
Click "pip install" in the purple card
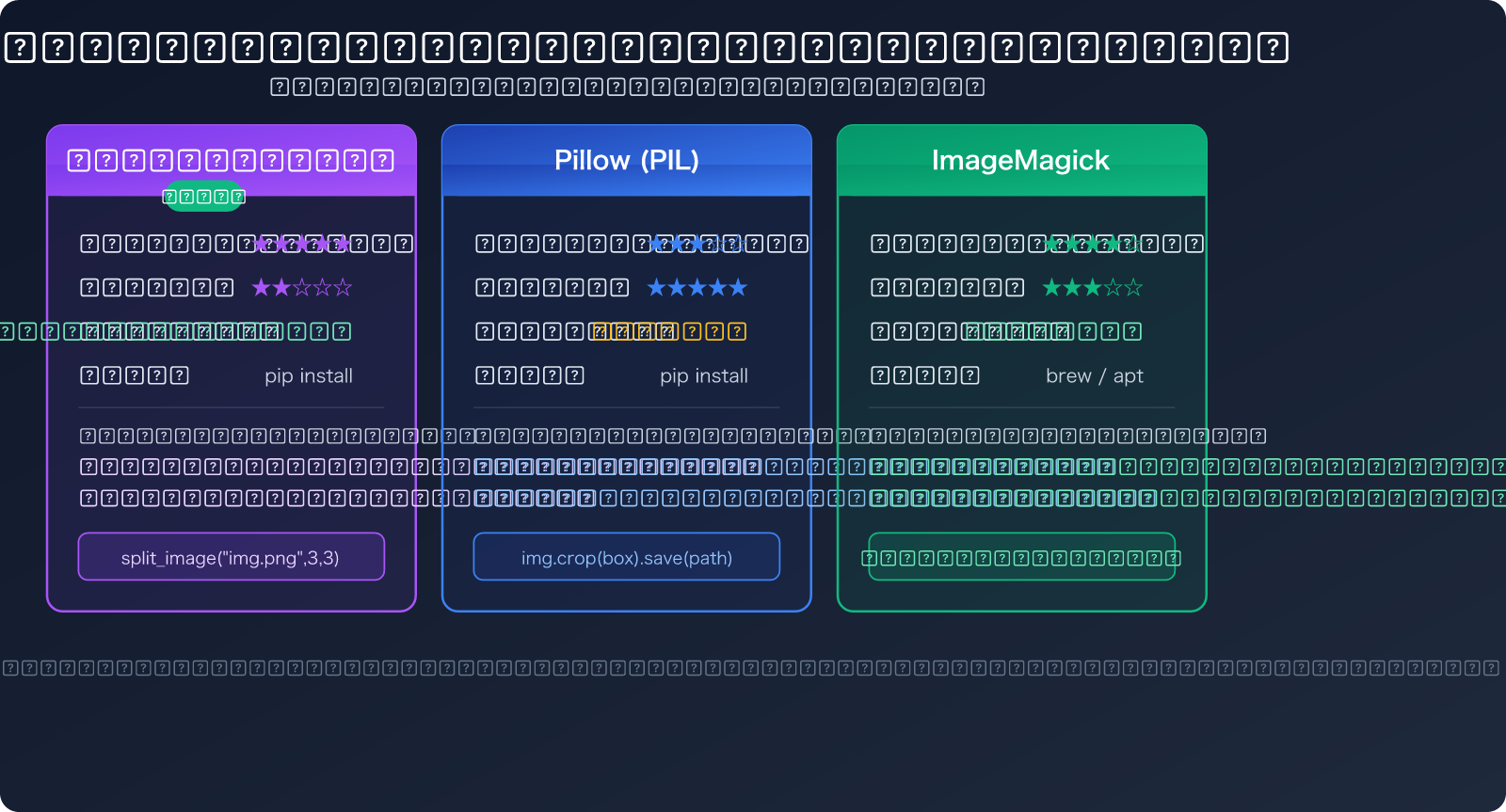(309, 375)
